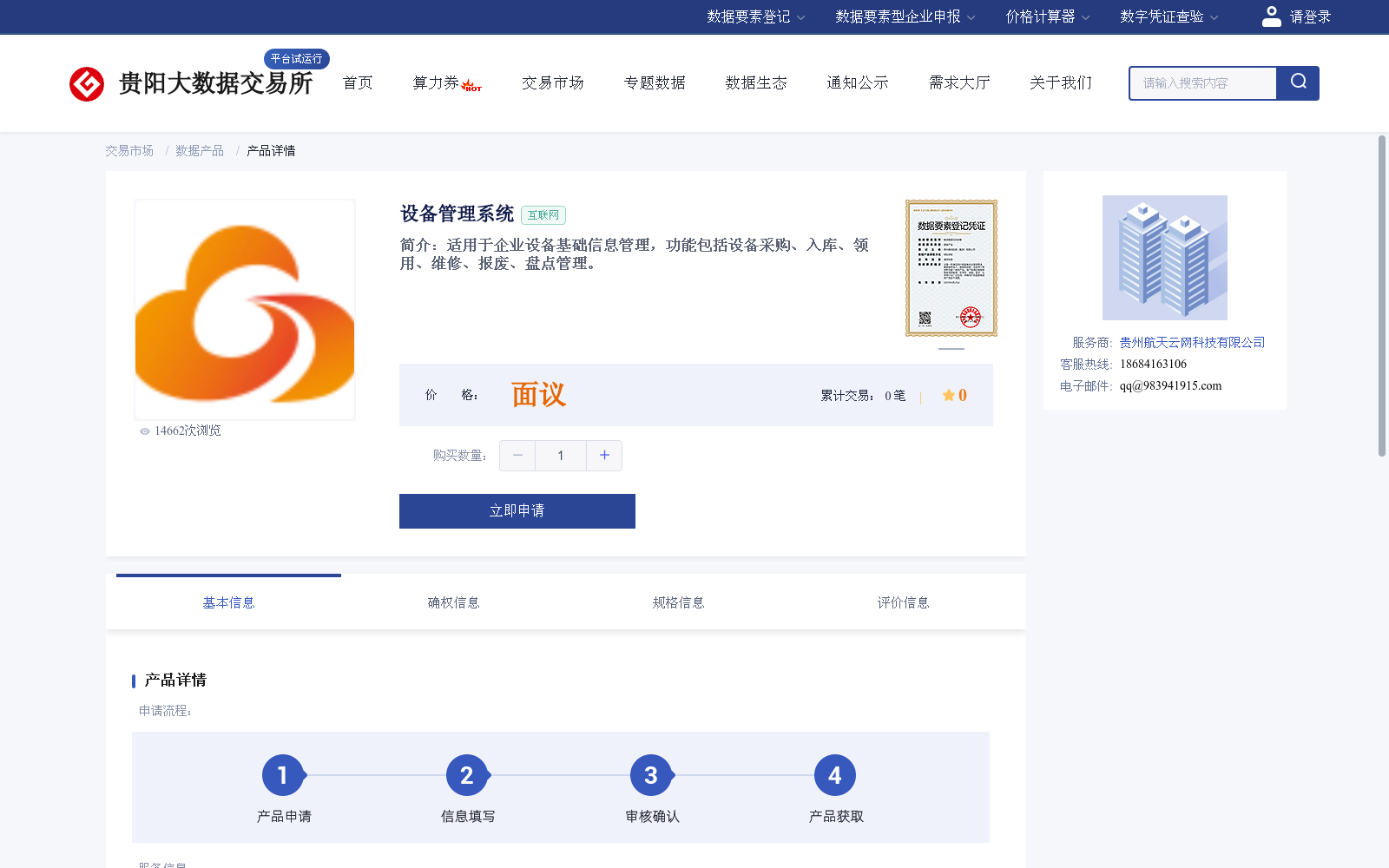
Task: Click the purchase quantity input field
Action: [x=561, y=456]
